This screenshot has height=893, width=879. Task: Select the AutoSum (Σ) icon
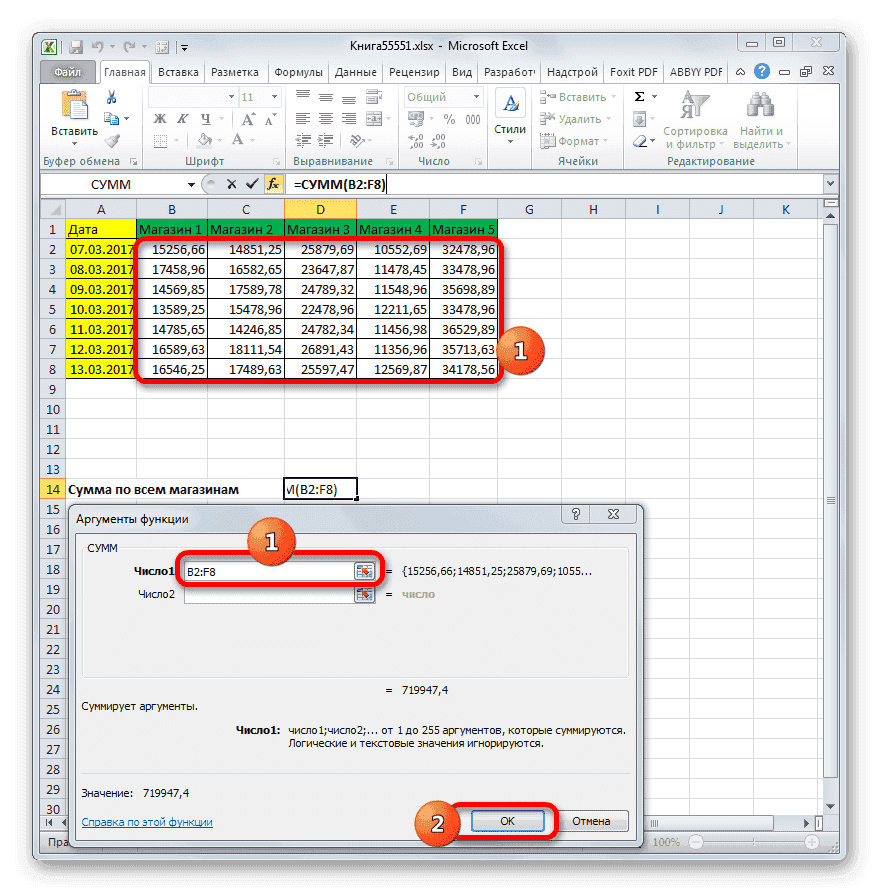click(x=639, y=95)
